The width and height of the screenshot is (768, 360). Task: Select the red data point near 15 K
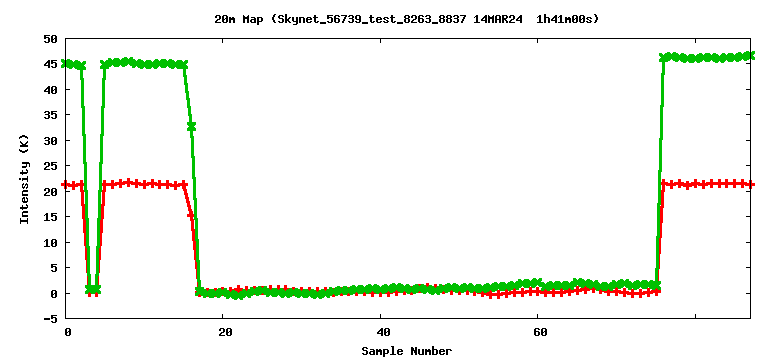click(191, 215)
